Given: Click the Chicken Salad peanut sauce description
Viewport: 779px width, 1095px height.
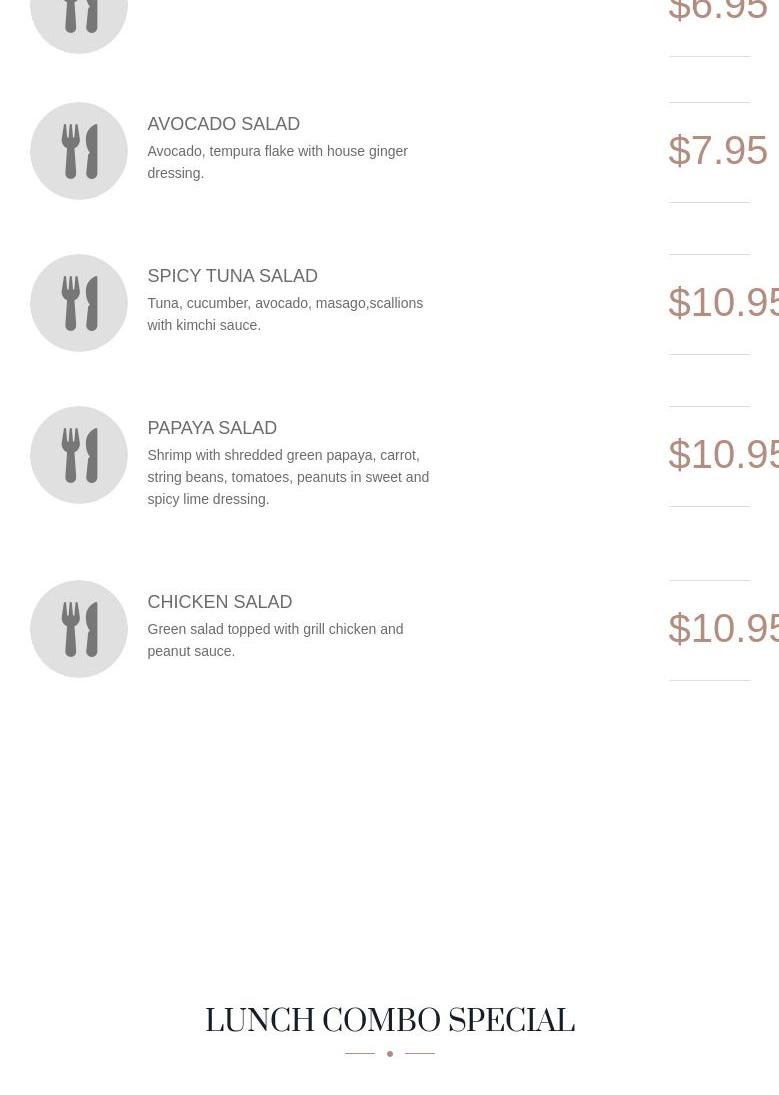Looking at the screenshot, I should (275, 640).
